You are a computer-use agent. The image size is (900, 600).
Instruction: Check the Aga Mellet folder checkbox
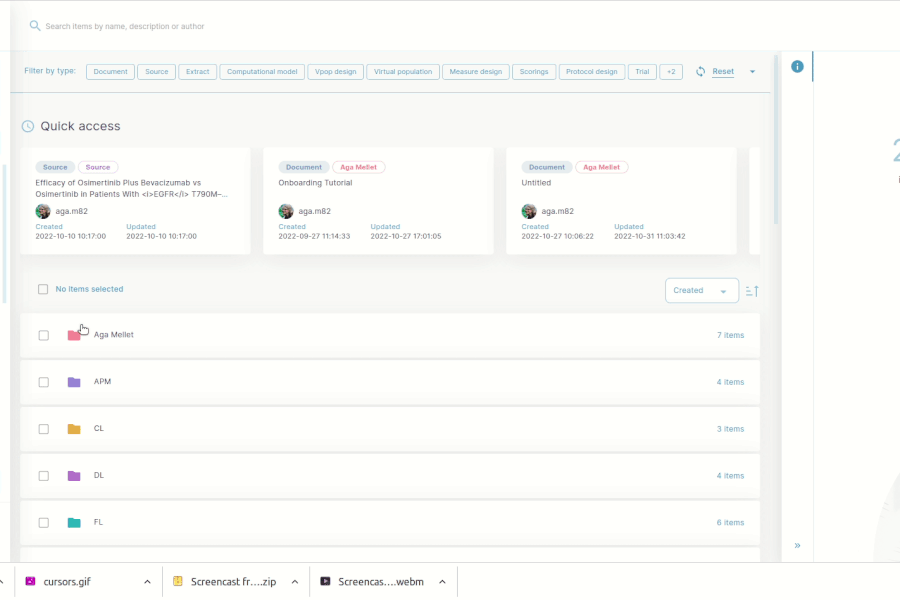pyautogui.click(x=43, y=335)
